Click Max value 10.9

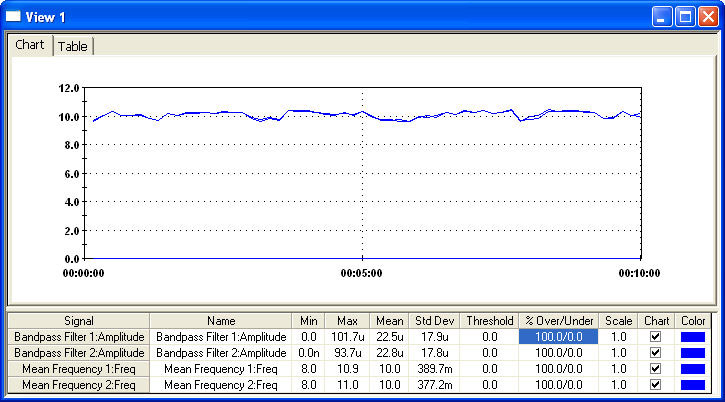pos(347,369)
